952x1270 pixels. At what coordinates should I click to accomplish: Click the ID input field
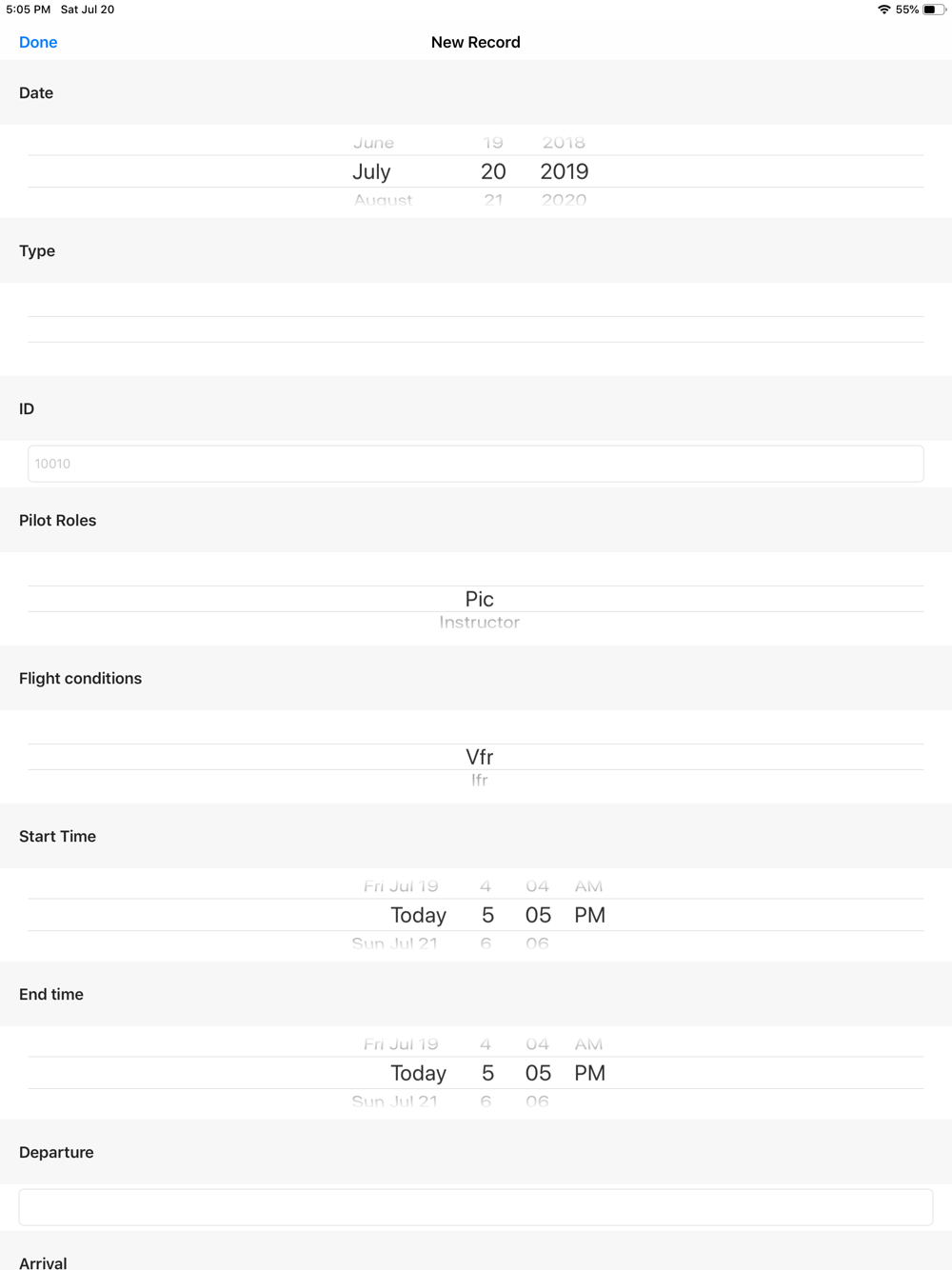pos(476,464)
